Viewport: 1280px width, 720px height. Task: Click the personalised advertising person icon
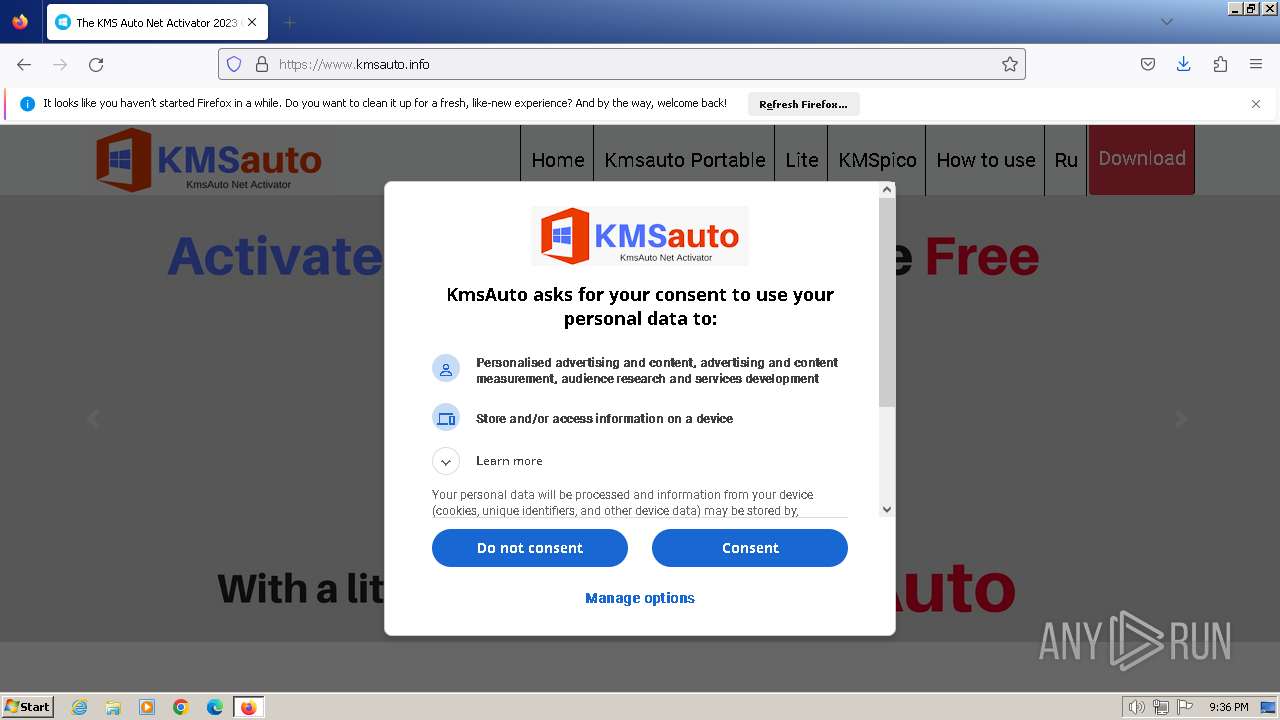446,369
